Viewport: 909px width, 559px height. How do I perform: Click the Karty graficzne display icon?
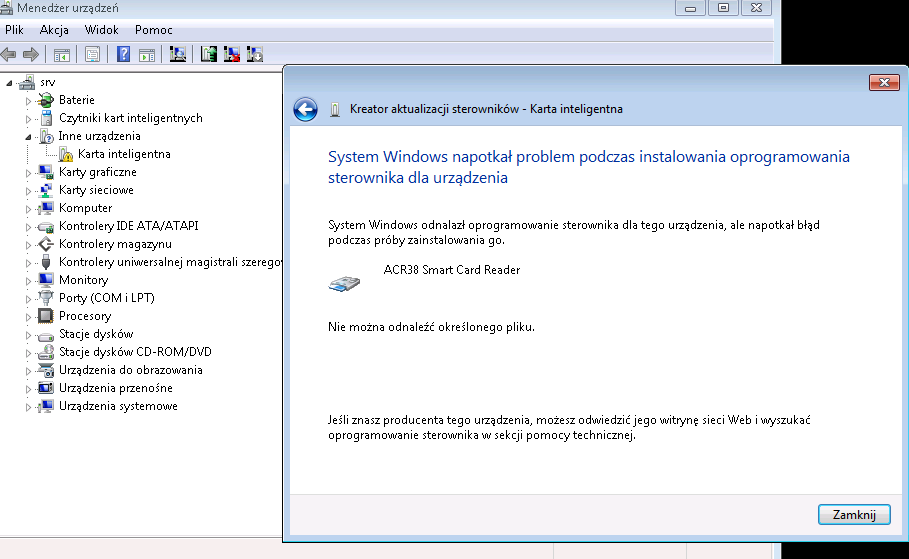tap(45, 172)
